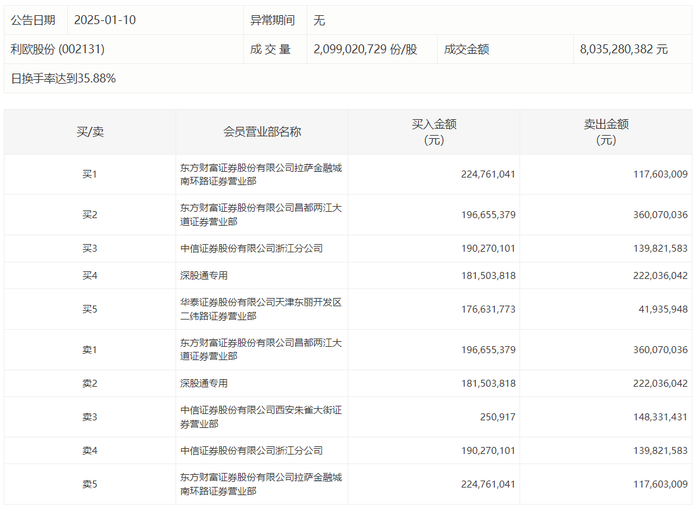
Task: Select buy amount 190,270,101 in 卖4 row
Action: point(488,451)
